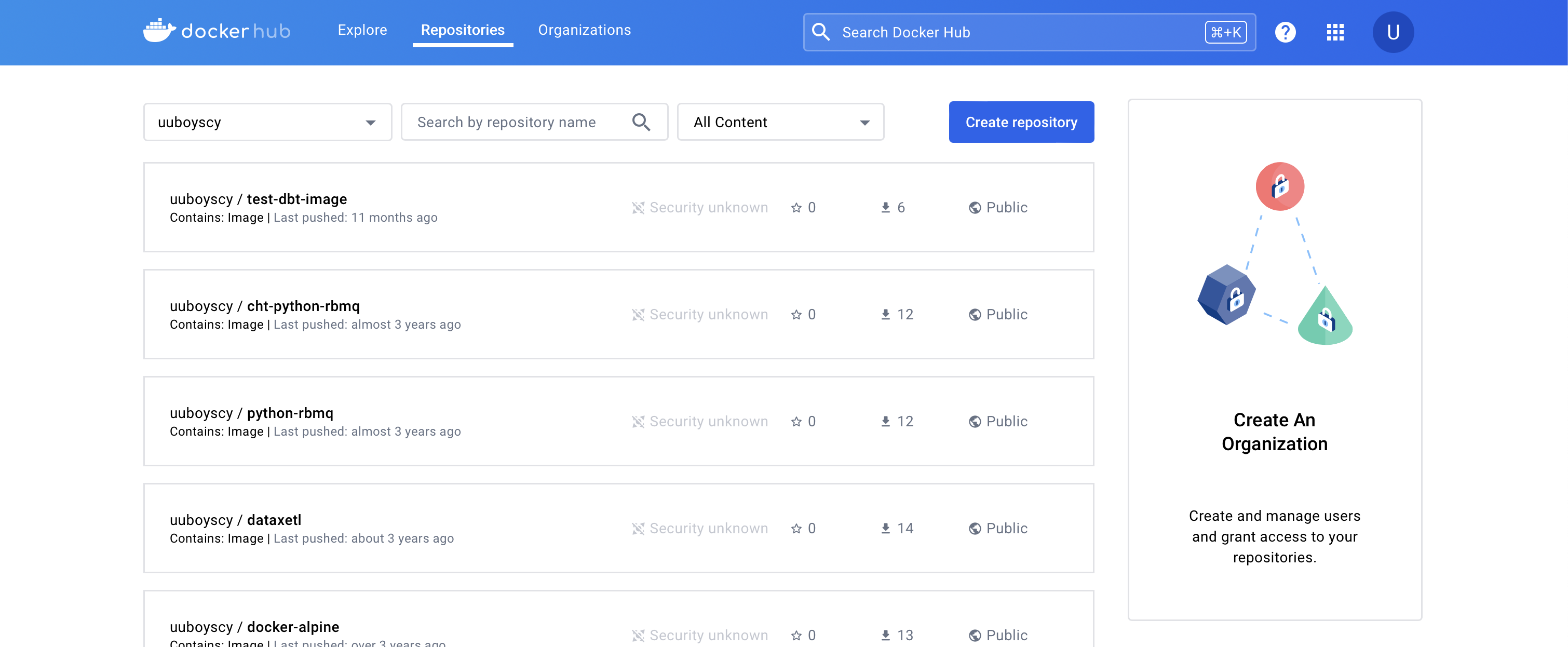This screenshot has height=647, width=1568.
Task: Focus the Search Docker Hub field
Action: pos(1029,32)
